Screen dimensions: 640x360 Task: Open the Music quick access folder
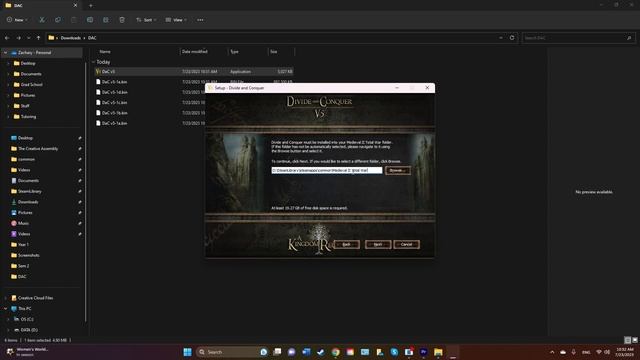(x=23, y=223)
